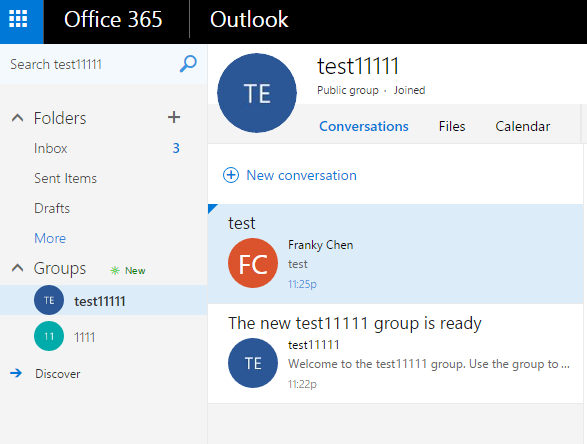587x444 pixels.
Task: Open the Sent Items folder
Action: point(66,178)
